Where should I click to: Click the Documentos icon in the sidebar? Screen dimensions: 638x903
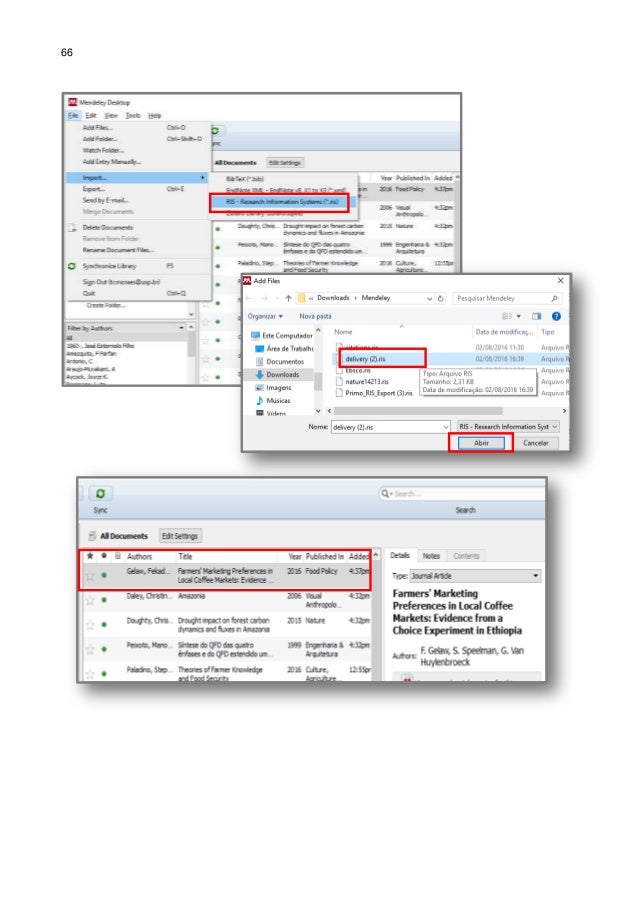point(260,362)
